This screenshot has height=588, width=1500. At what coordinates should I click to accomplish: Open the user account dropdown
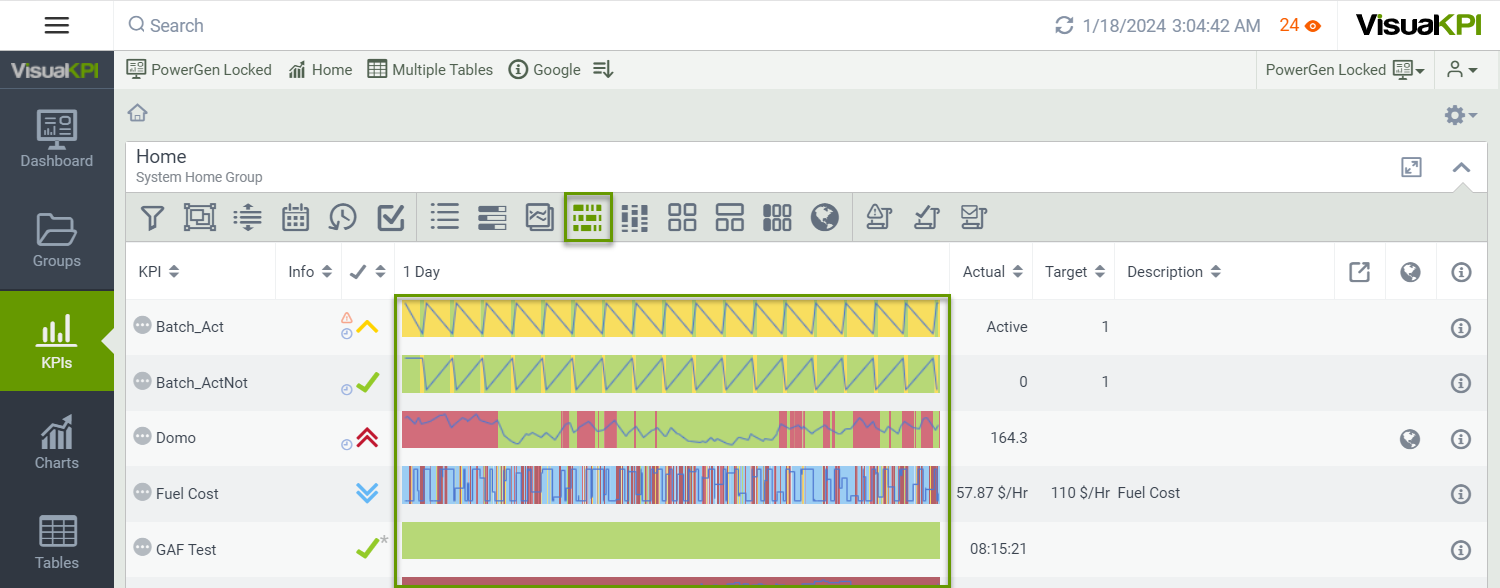coord(1461,70)
